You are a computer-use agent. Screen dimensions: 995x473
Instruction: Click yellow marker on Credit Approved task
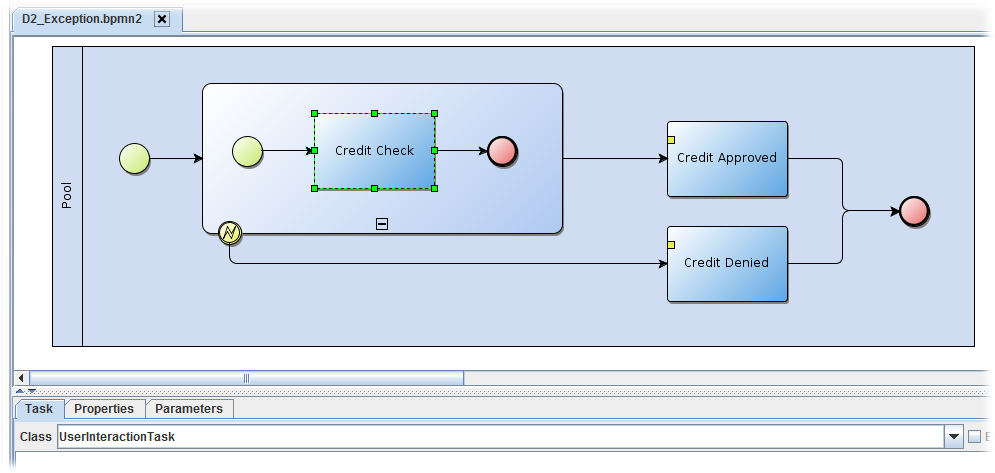[x=671, y=139]
